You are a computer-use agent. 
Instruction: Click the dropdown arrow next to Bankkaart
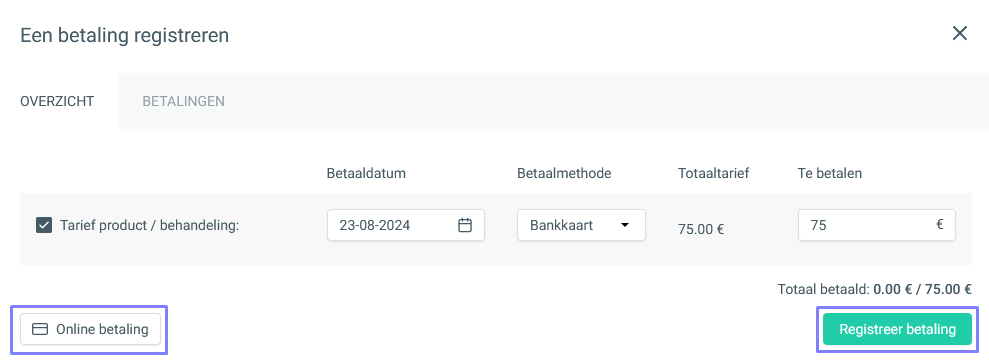coord(624,225)
